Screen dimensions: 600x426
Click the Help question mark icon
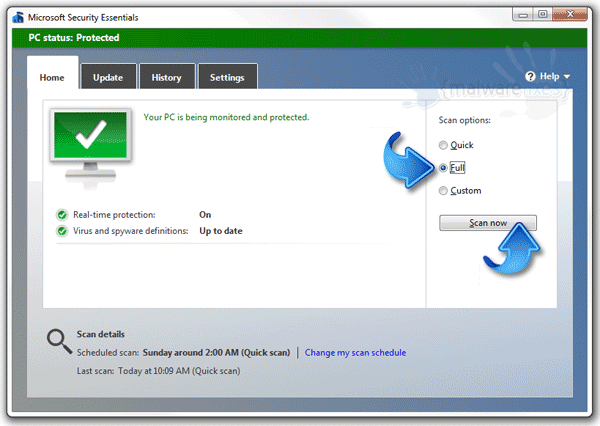530,77
